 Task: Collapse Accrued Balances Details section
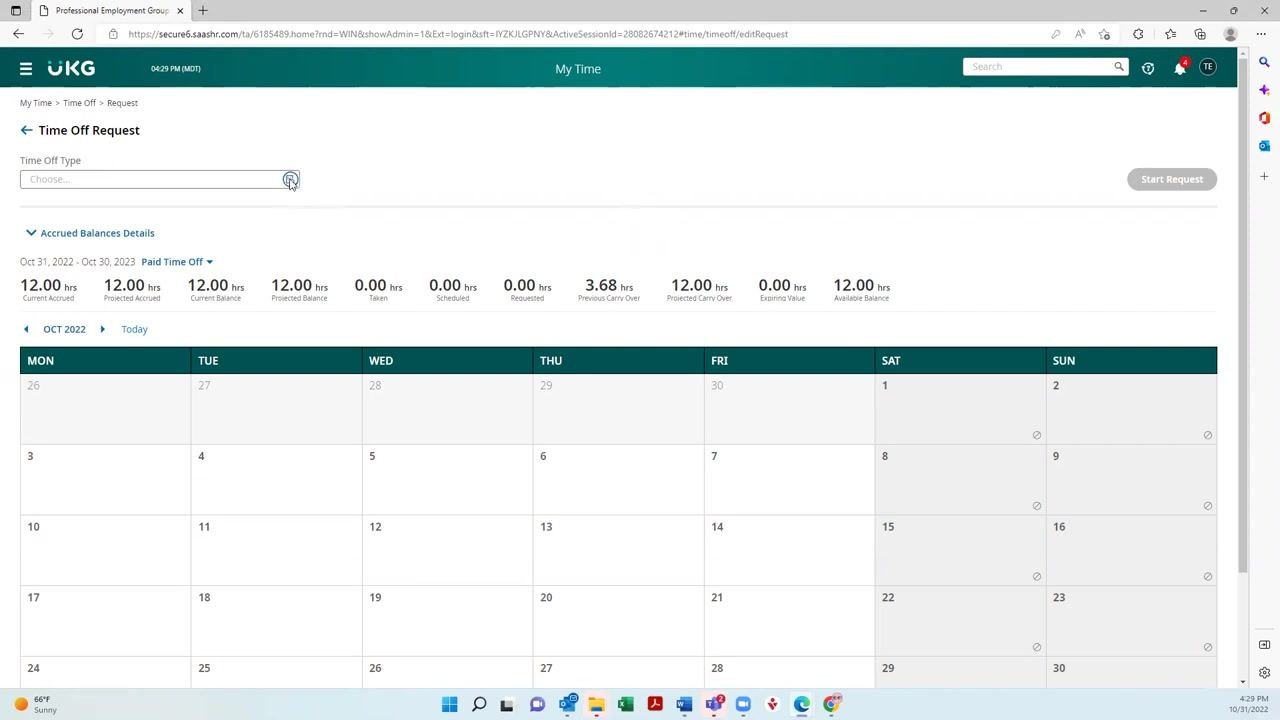pos(90,233)
